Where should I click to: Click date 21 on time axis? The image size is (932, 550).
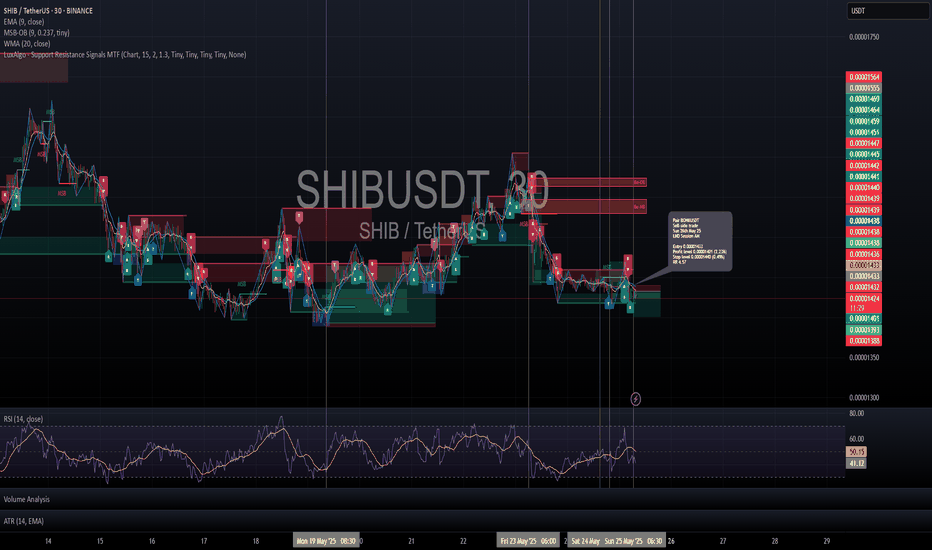(x=411, y=541)
